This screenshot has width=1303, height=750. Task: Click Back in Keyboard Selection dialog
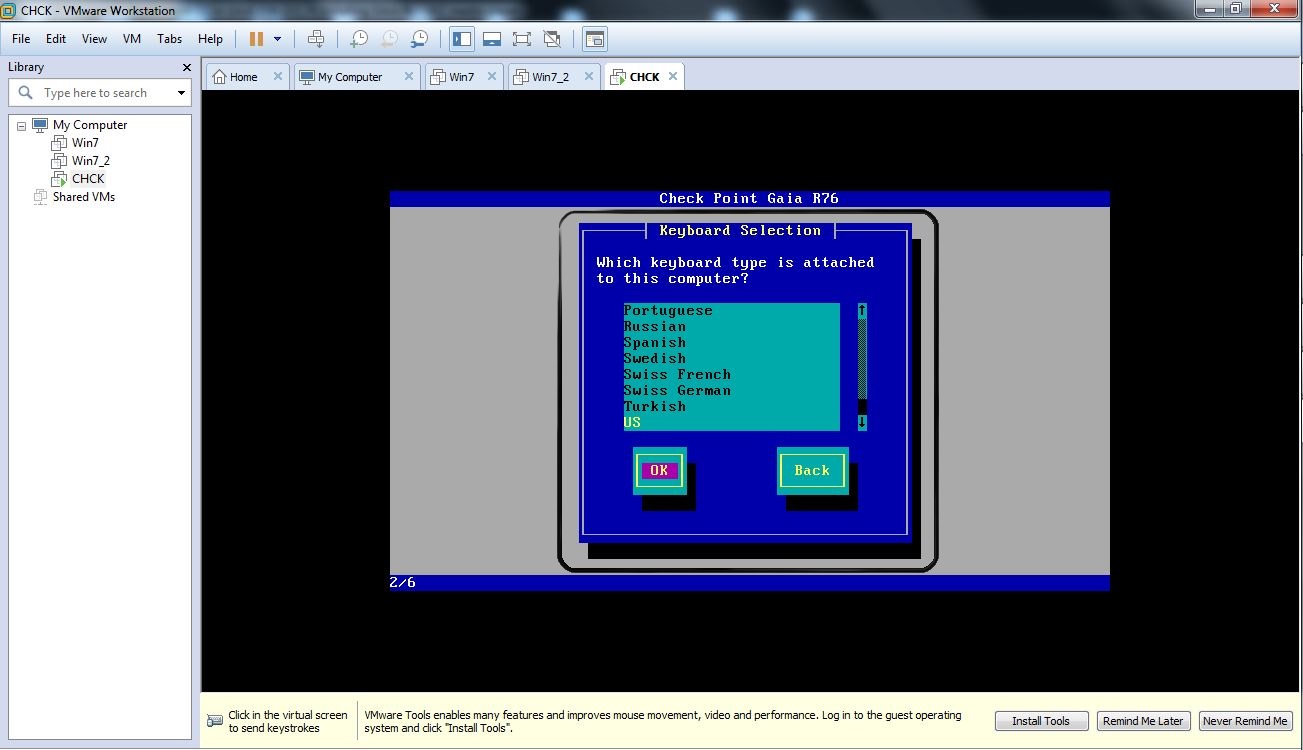pyautogui.click(x=812, y=471)
